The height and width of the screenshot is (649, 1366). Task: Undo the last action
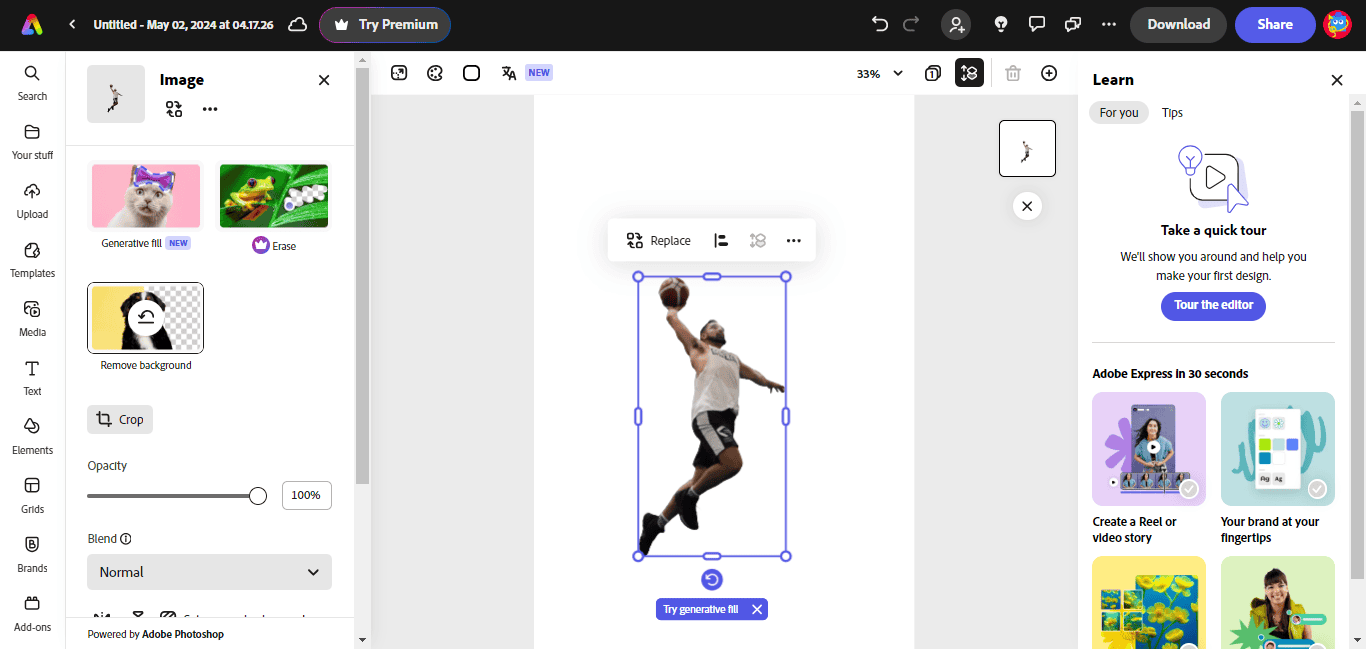880,24
